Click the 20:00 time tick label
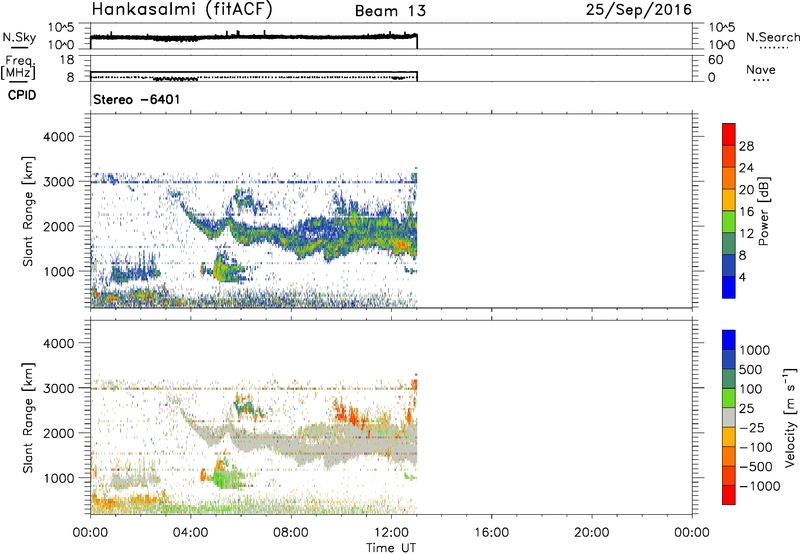The width and height of the screenshot is (800, 554). point(591,533)
